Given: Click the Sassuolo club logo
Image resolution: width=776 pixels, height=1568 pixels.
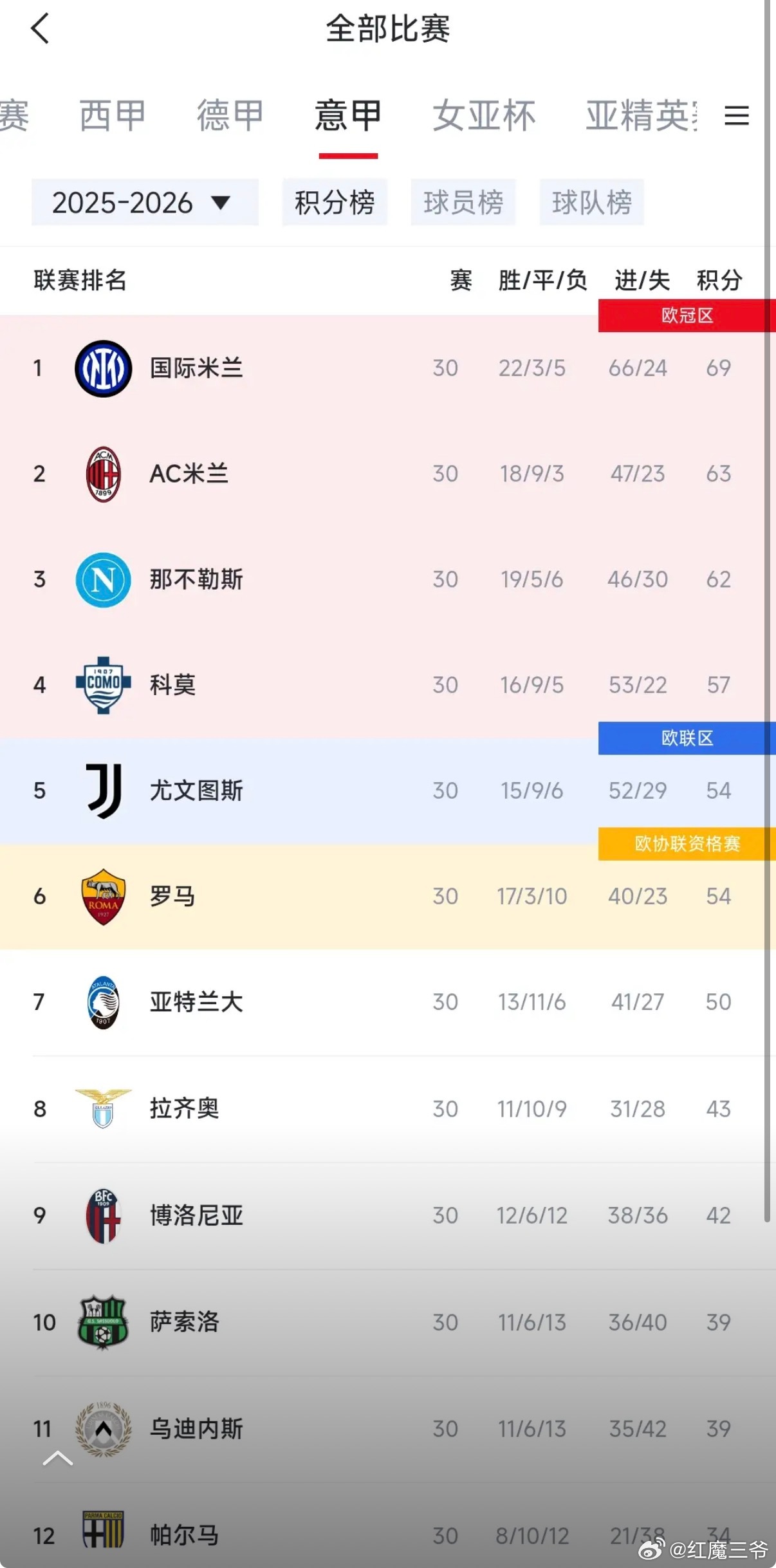Looking at the screenshot, I should [x=103, y=1322].
